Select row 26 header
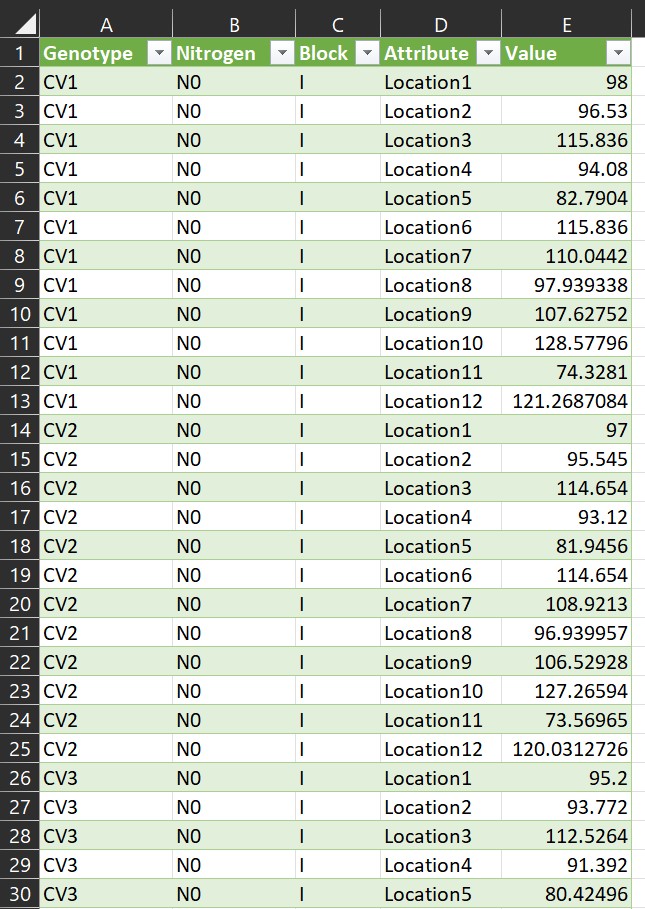This screenshot has height=909, width=645. (20, 779)
